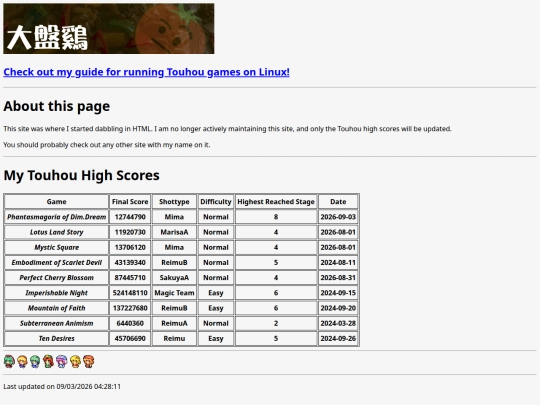Click the 'About this page' heading
Viewport: 540px width, 405px height.
tap(56, 106)
